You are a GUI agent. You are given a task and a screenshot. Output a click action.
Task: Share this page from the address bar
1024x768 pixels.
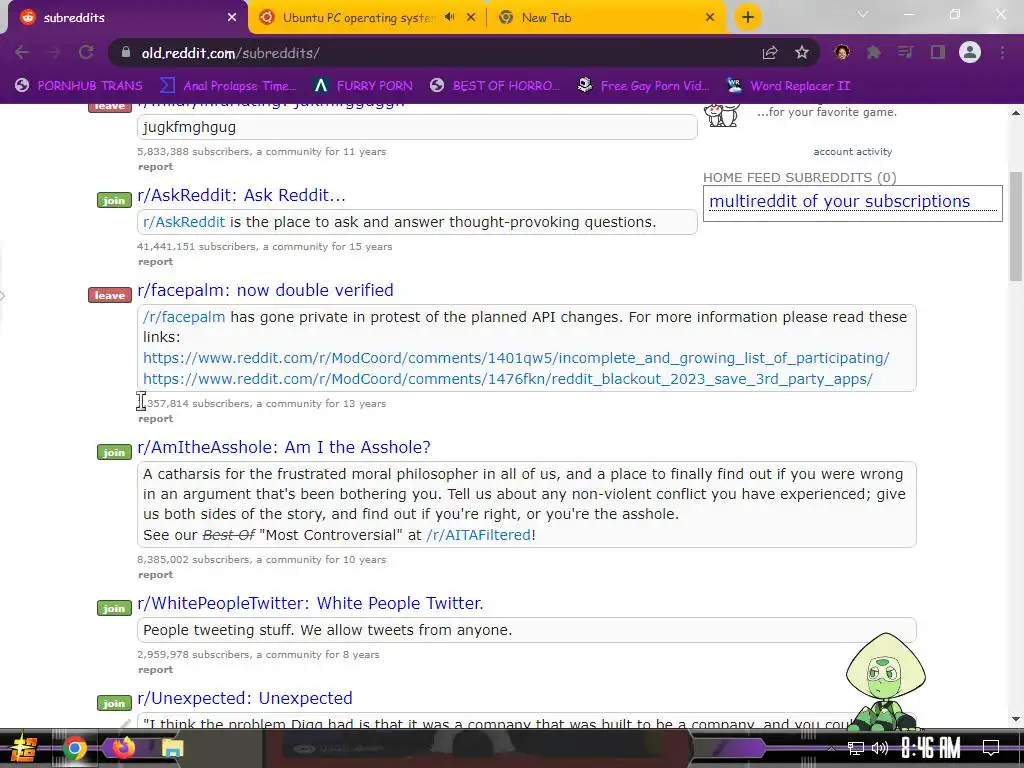(x=770, y=53)
